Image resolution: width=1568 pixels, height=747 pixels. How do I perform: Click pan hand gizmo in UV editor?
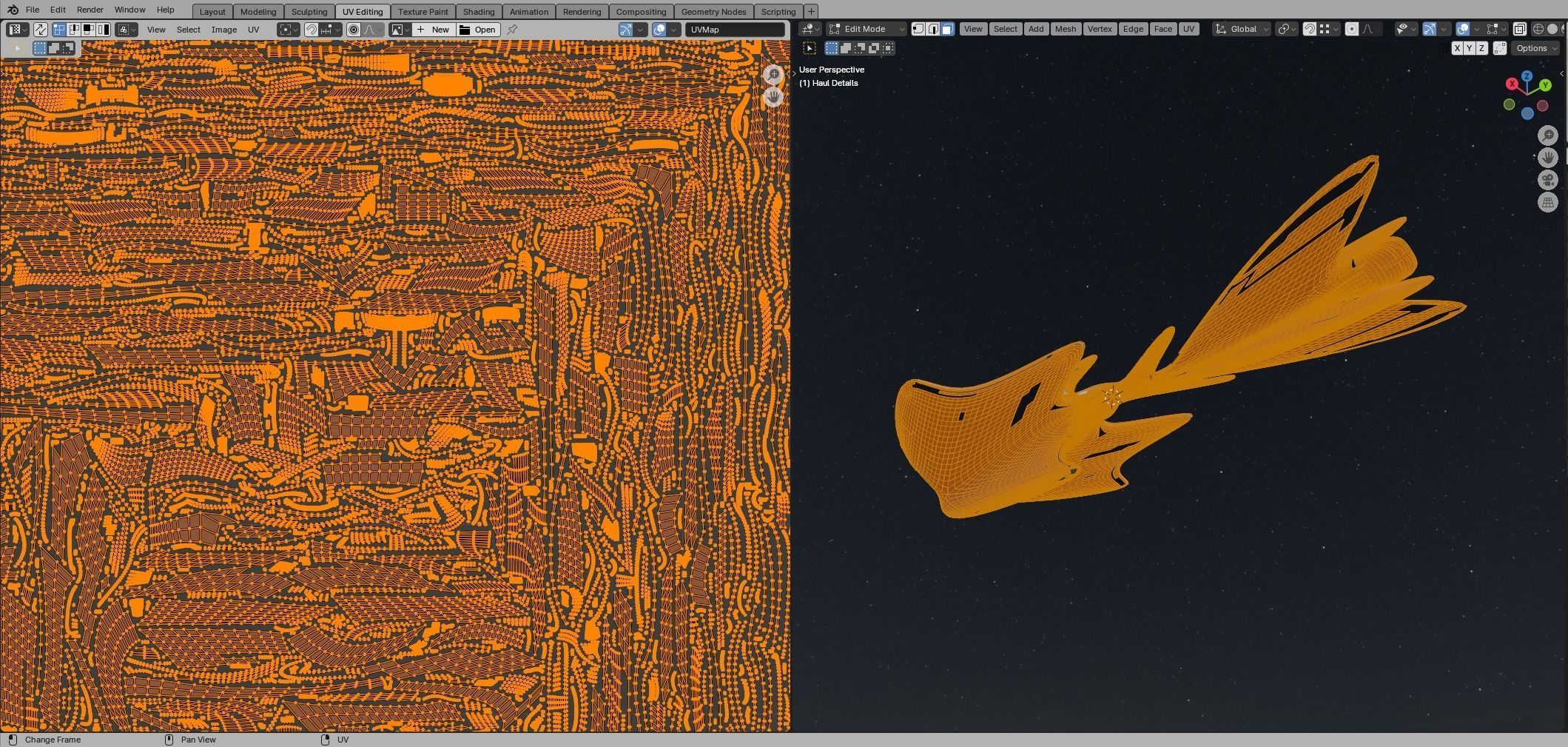(773, 97)
